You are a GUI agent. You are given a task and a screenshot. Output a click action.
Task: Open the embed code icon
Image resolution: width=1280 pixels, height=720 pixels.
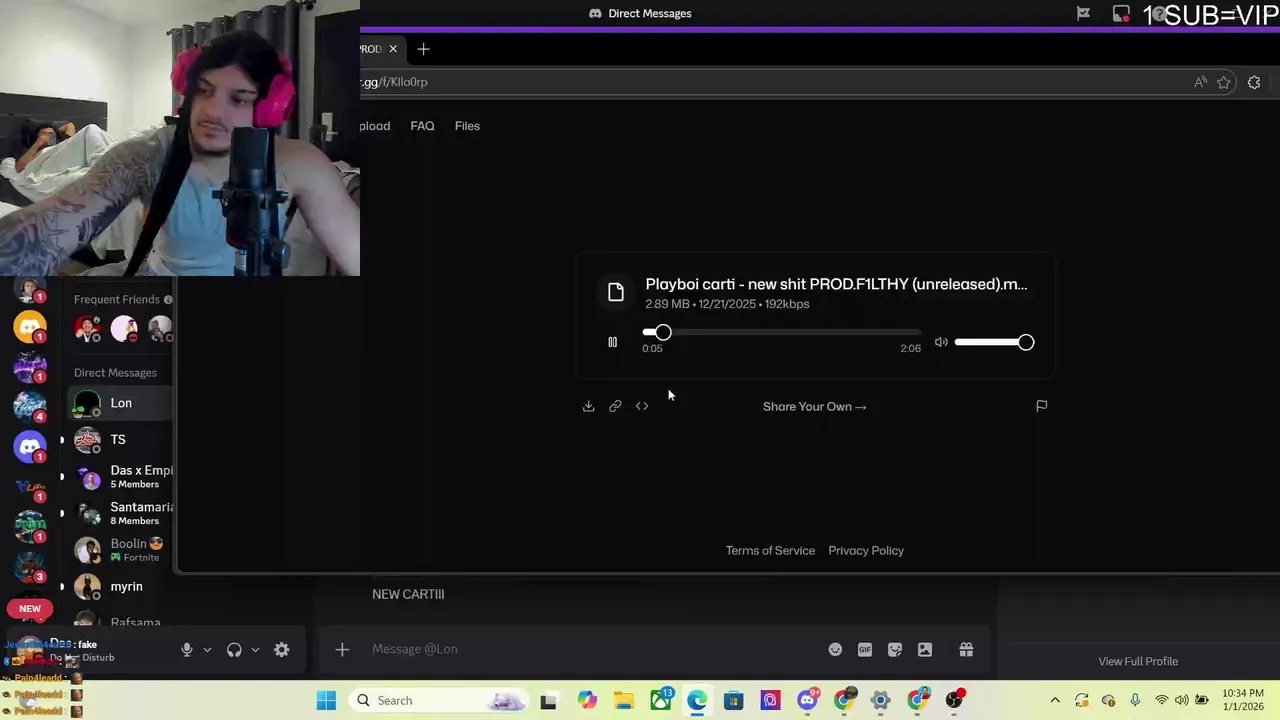[x=642, y=406]
